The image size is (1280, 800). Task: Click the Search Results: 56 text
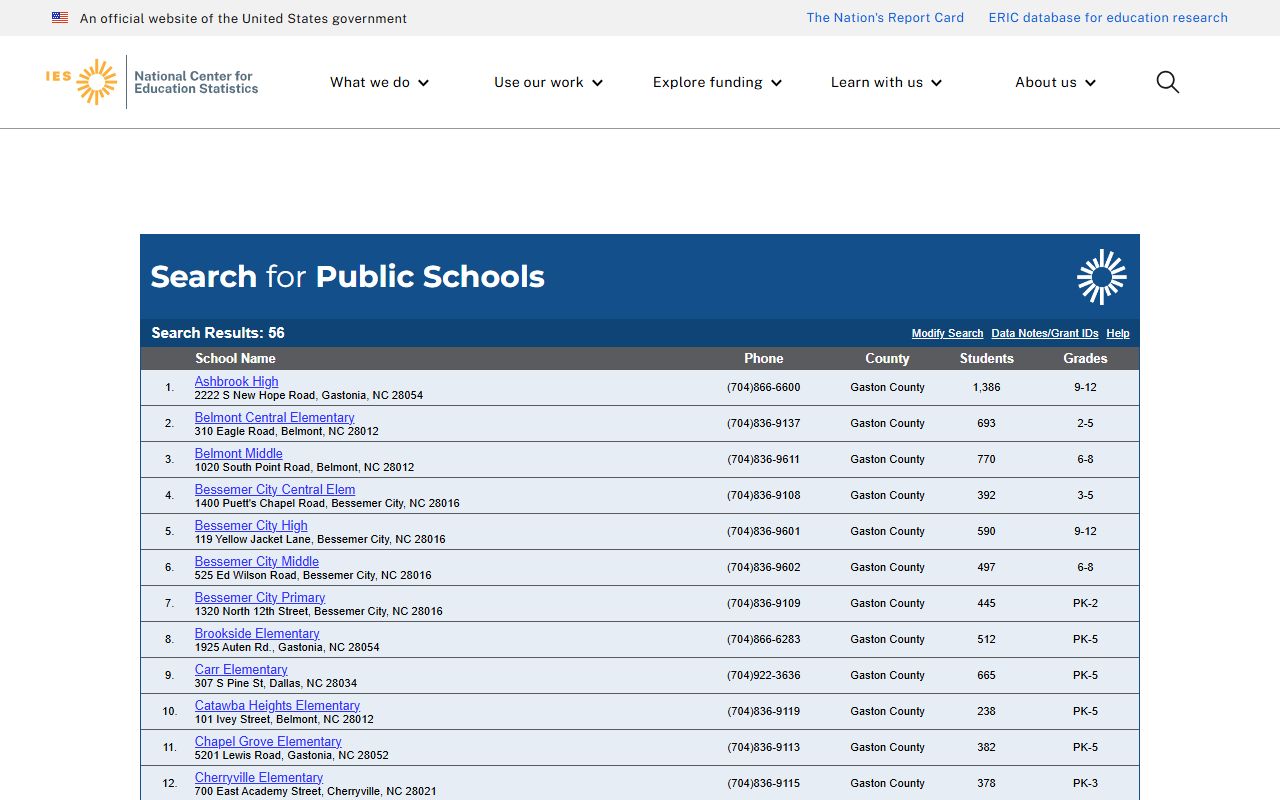click(218, 333)
